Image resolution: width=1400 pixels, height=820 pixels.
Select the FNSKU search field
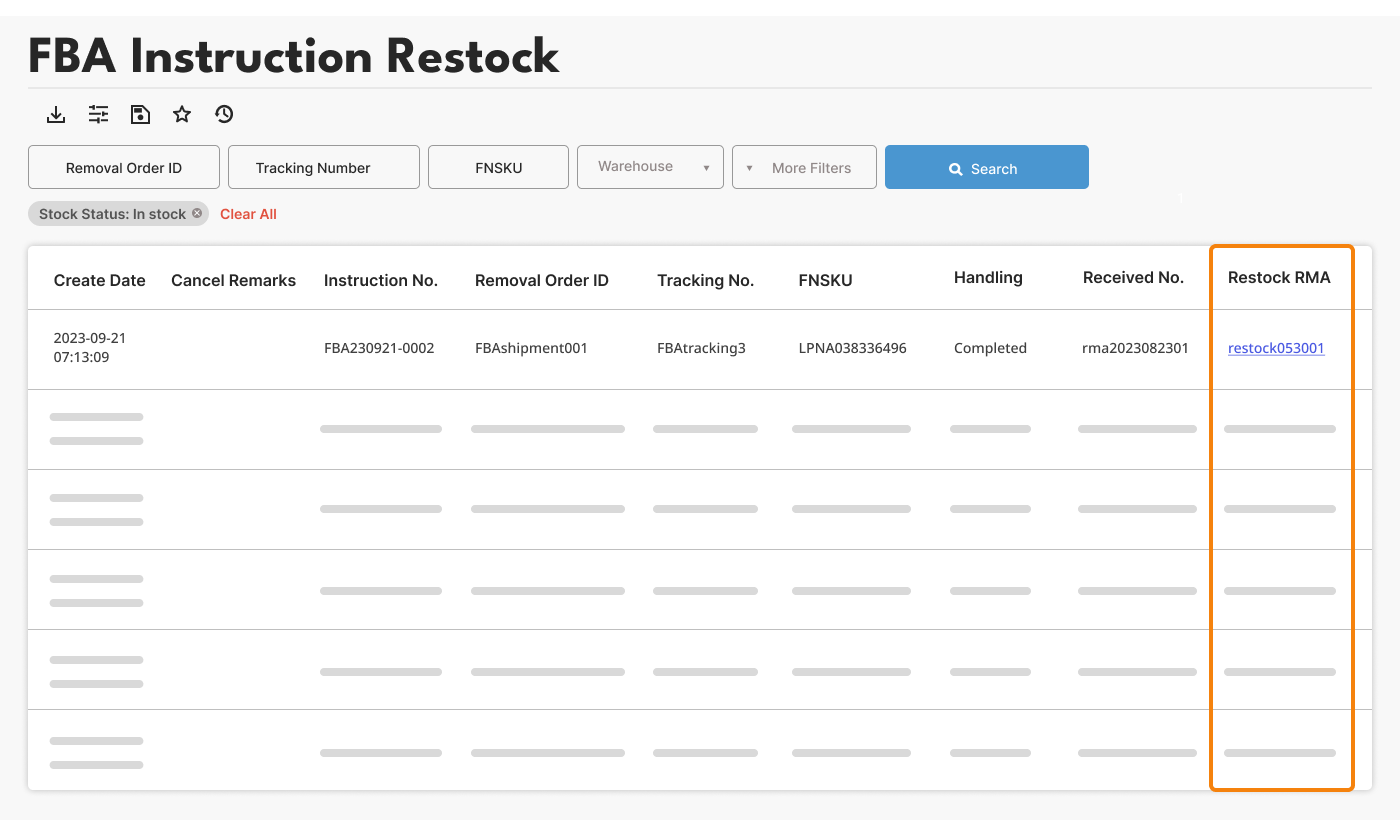click(498, 168)
